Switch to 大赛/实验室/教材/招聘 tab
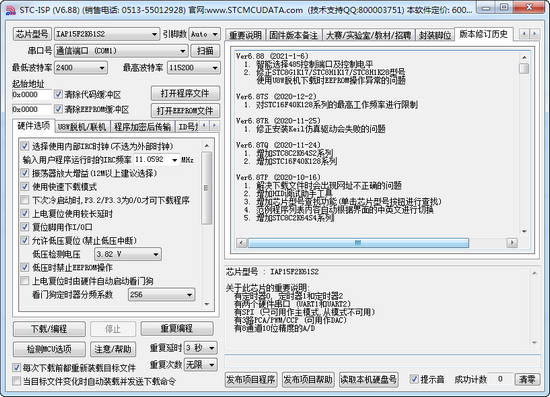The image size is (550, 397). [369, 35]
